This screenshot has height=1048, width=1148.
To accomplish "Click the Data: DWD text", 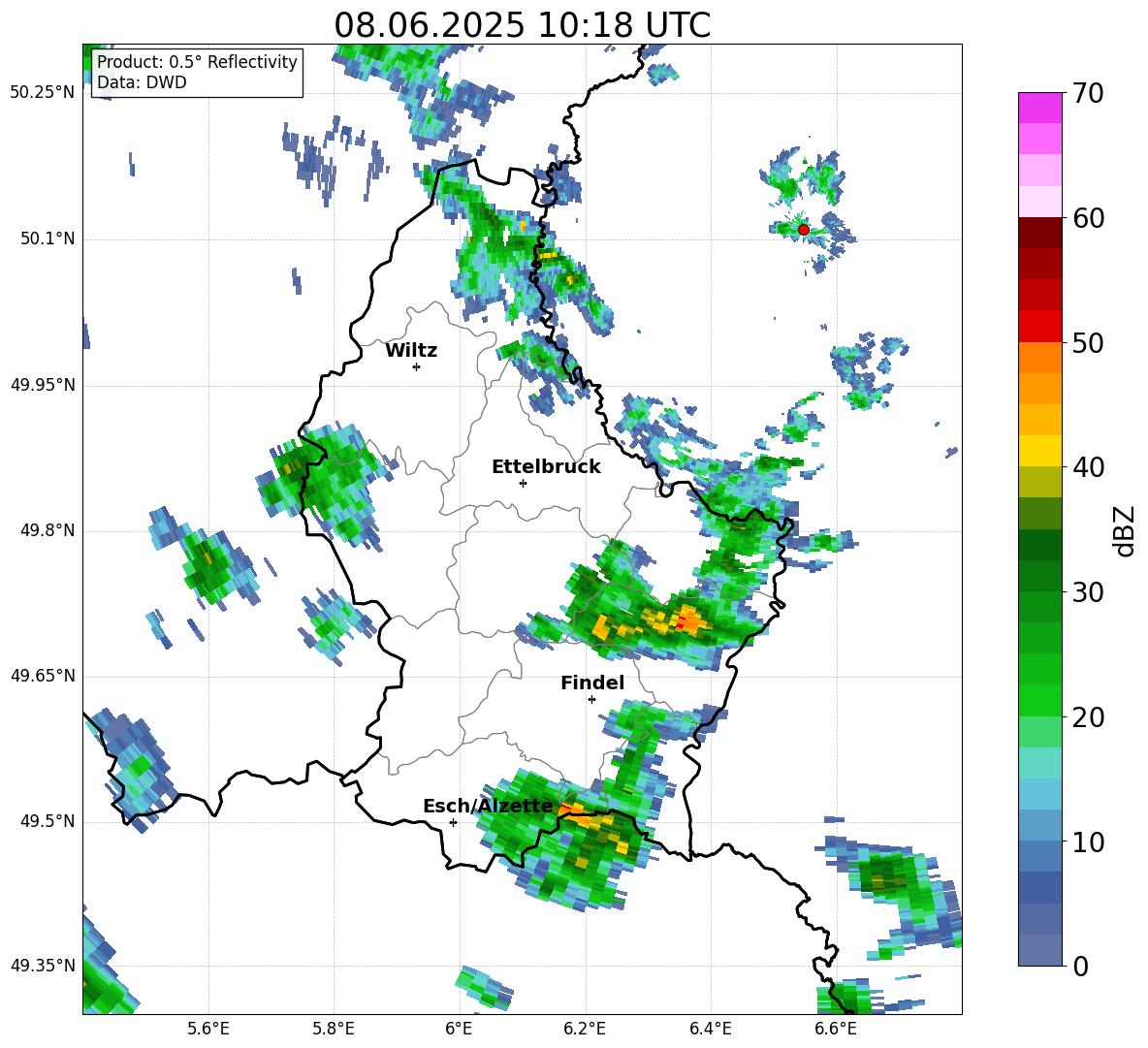I will point(142,82).
